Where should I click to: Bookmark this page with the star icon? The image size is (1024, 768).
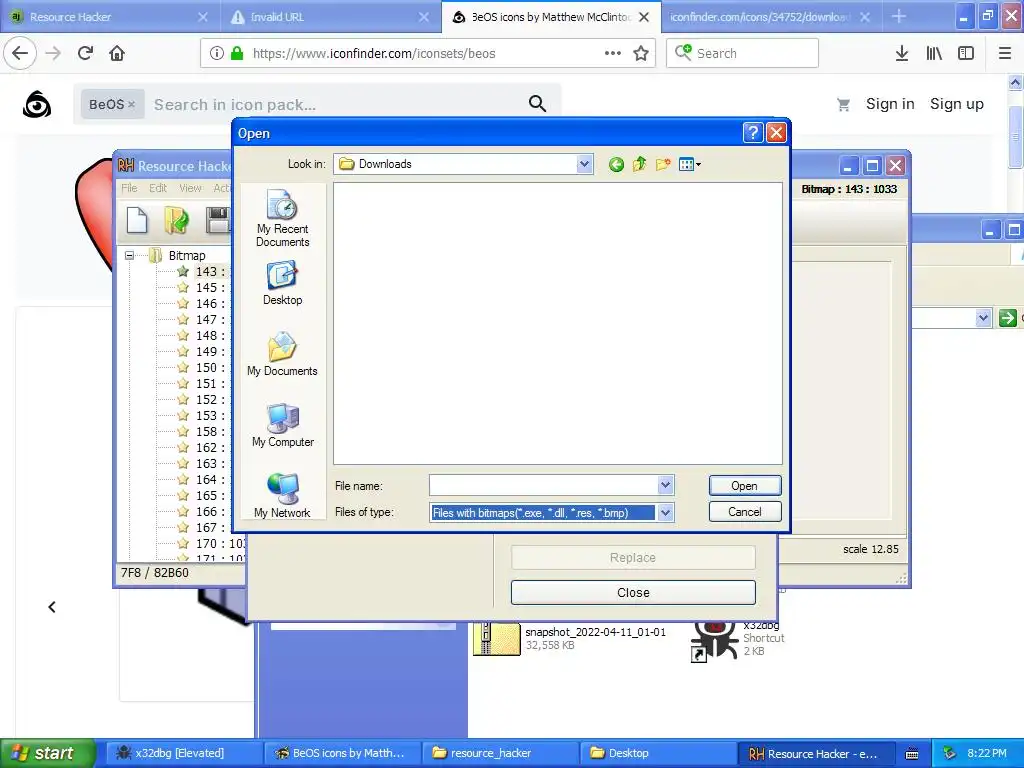pos(641,53)
